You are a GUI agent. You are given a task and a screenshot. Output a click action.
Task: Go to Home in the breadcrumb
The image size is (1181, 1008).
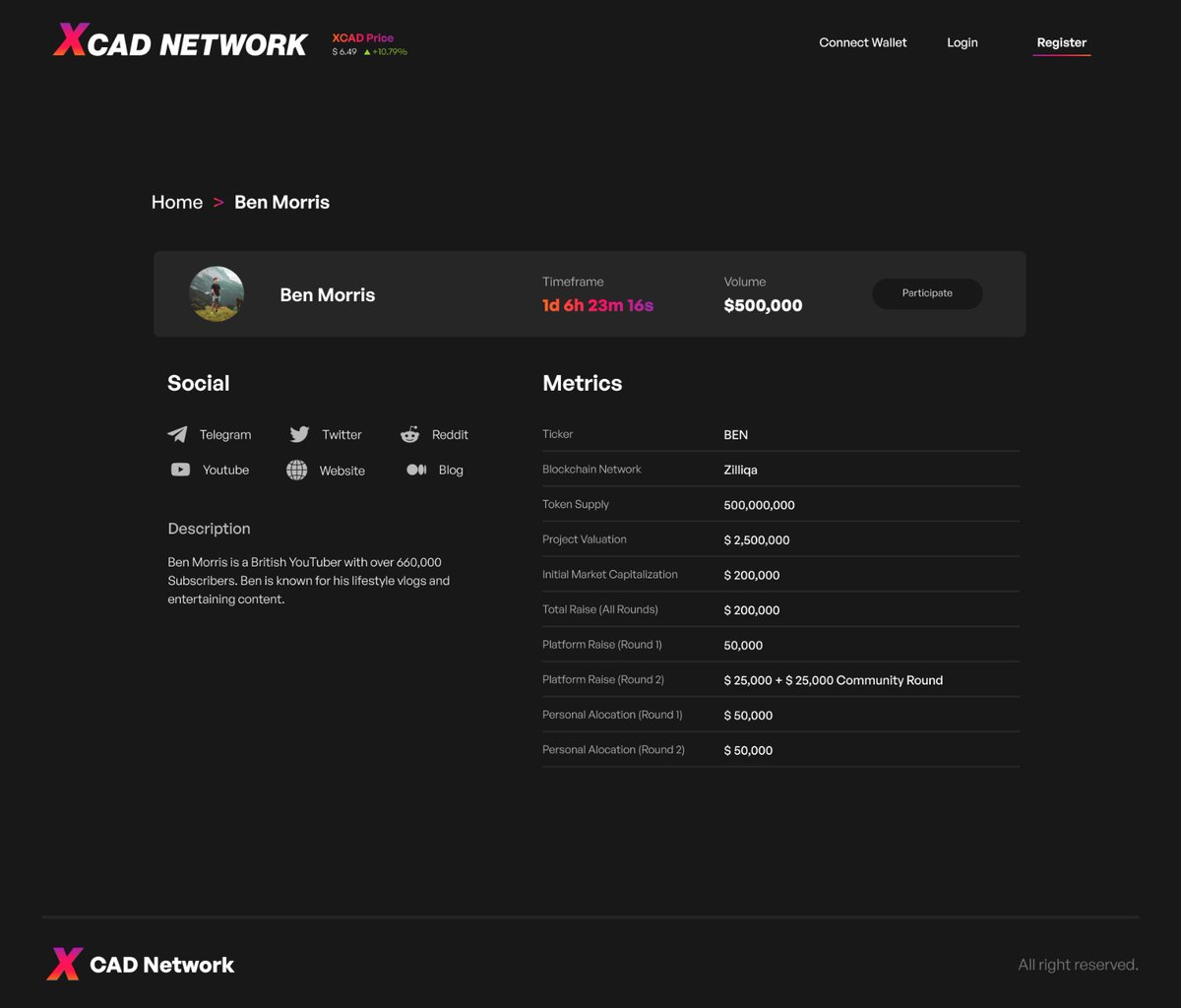[x=177, y=202]
